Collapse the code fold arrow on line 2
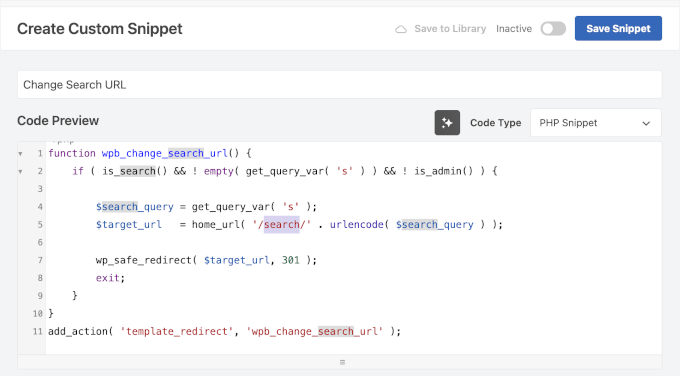This screenshot has height=376, width=680. coord(20,171)
